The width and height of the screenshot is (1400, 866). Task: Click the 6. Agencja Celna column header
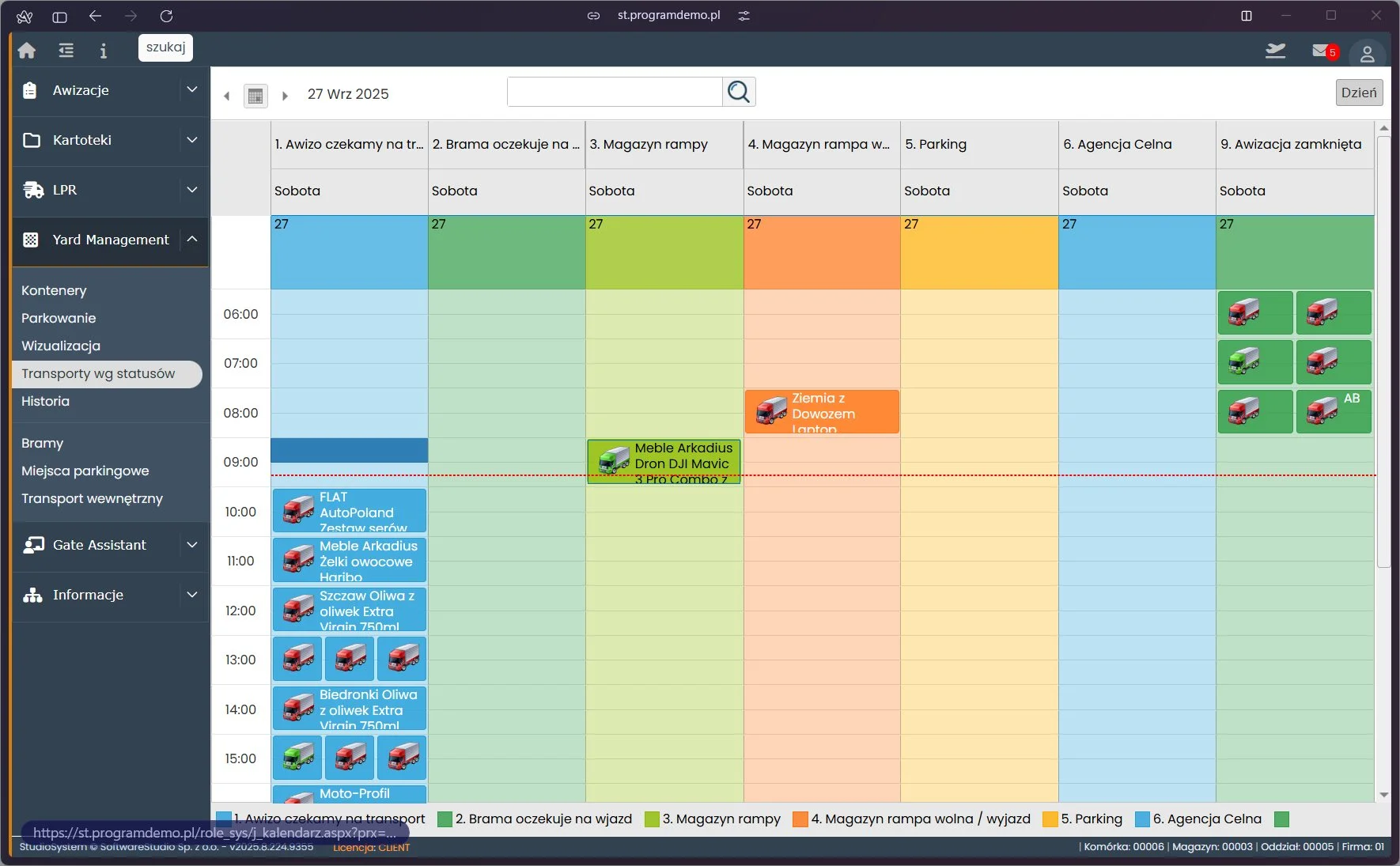[1137, 144]
